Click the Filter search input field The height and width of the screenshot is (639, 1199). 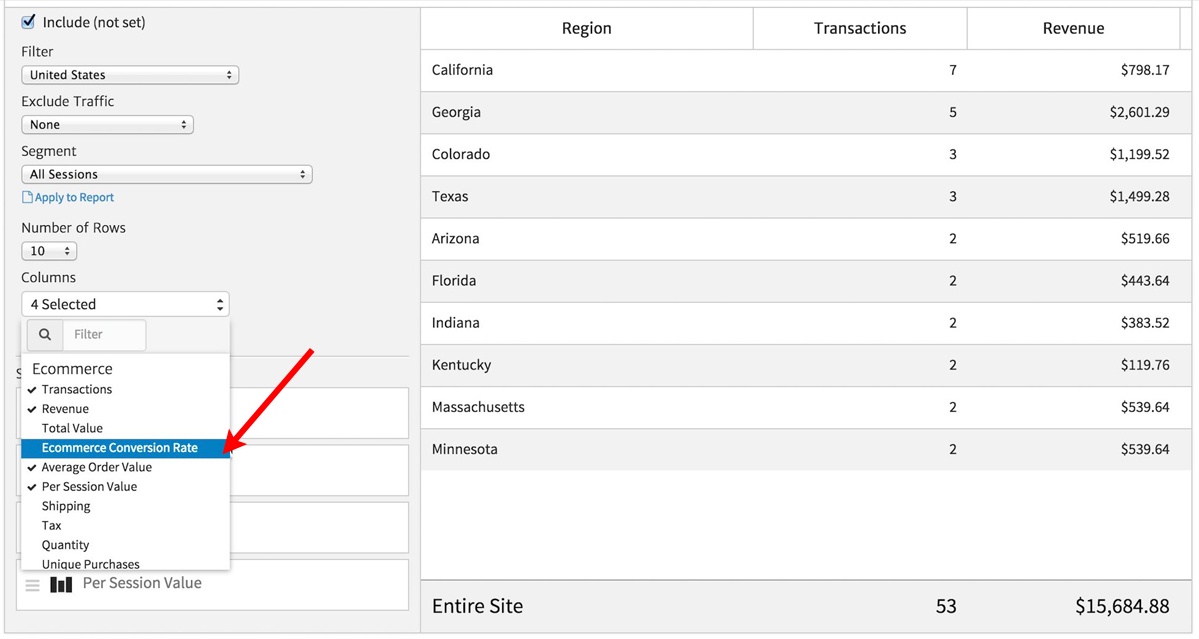click(x=105, y=334)
